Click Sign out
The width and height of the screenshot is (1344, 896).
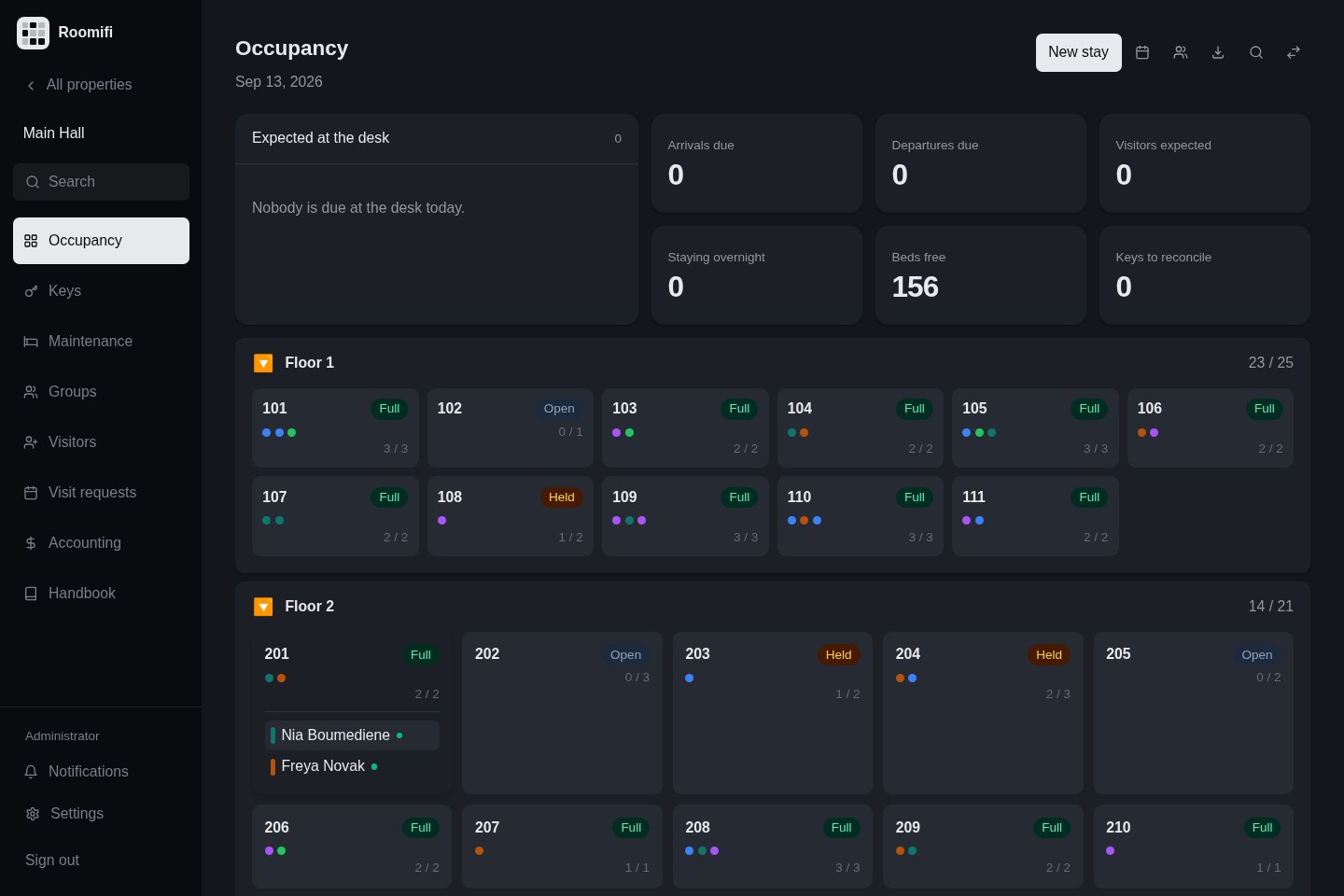coord(52,861)
